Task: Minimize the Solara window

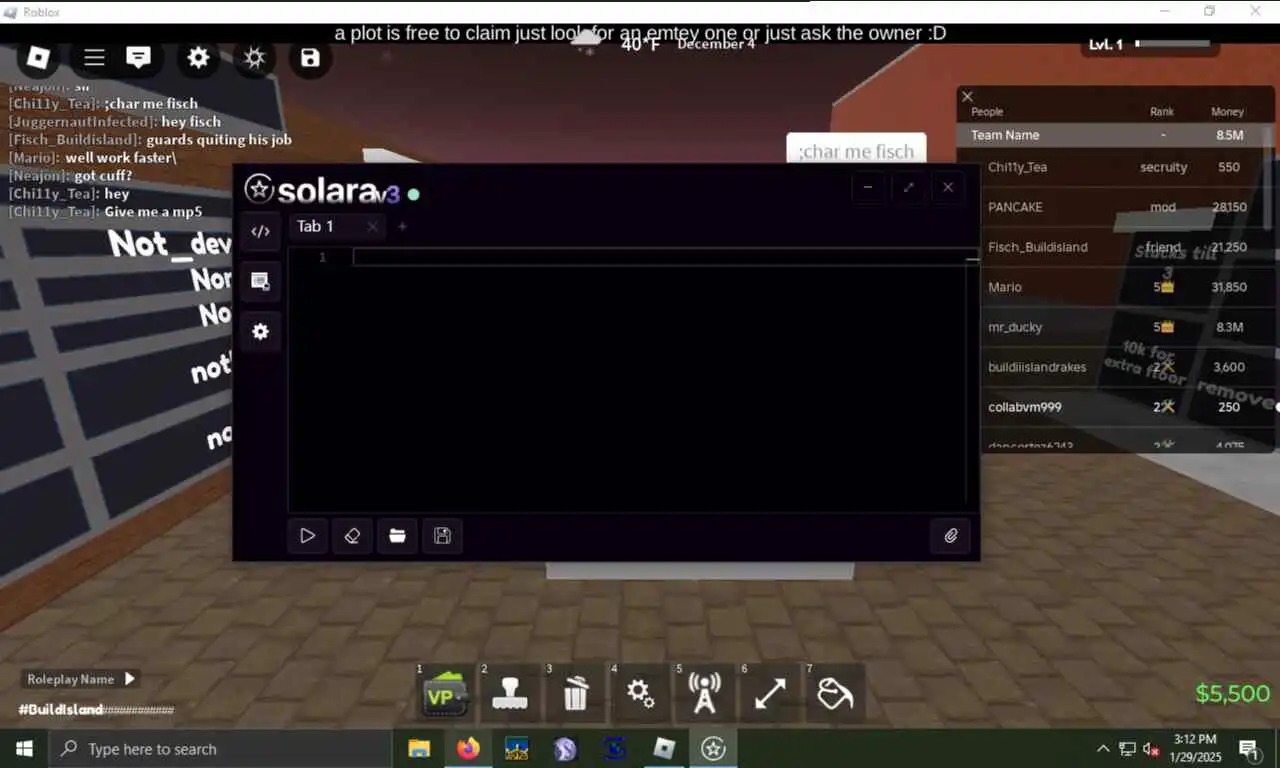Action: point(867,187)
